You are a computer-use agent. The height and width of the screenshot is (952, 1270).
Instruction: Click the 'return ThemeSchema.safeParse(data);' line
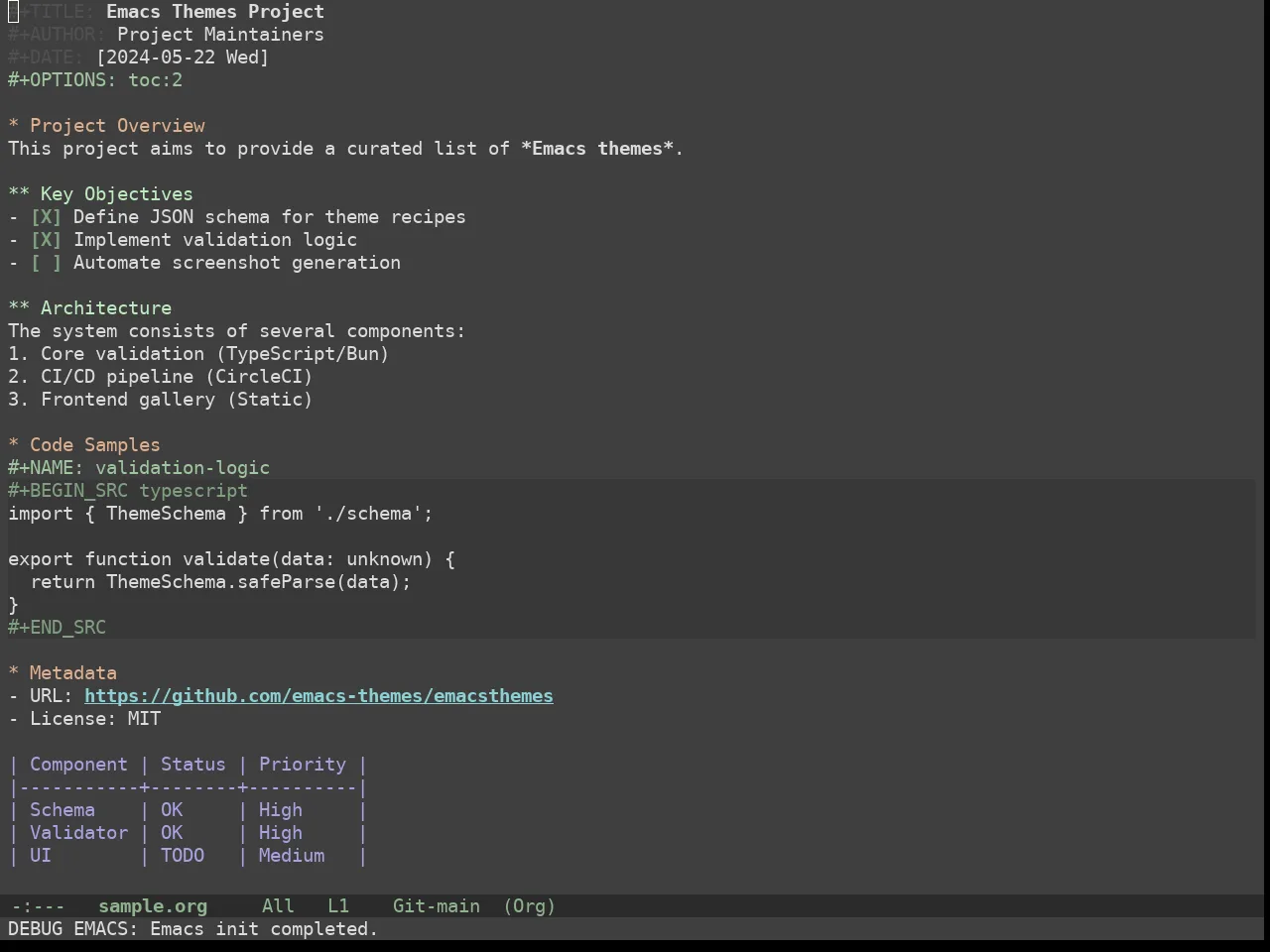click(x=220, y=582)
